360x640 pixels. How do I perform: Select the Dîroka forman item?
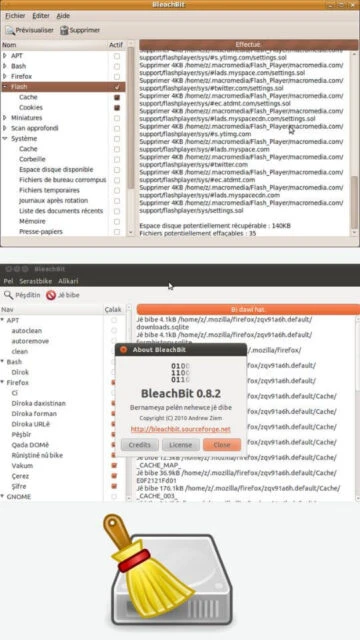click(34, 414)
